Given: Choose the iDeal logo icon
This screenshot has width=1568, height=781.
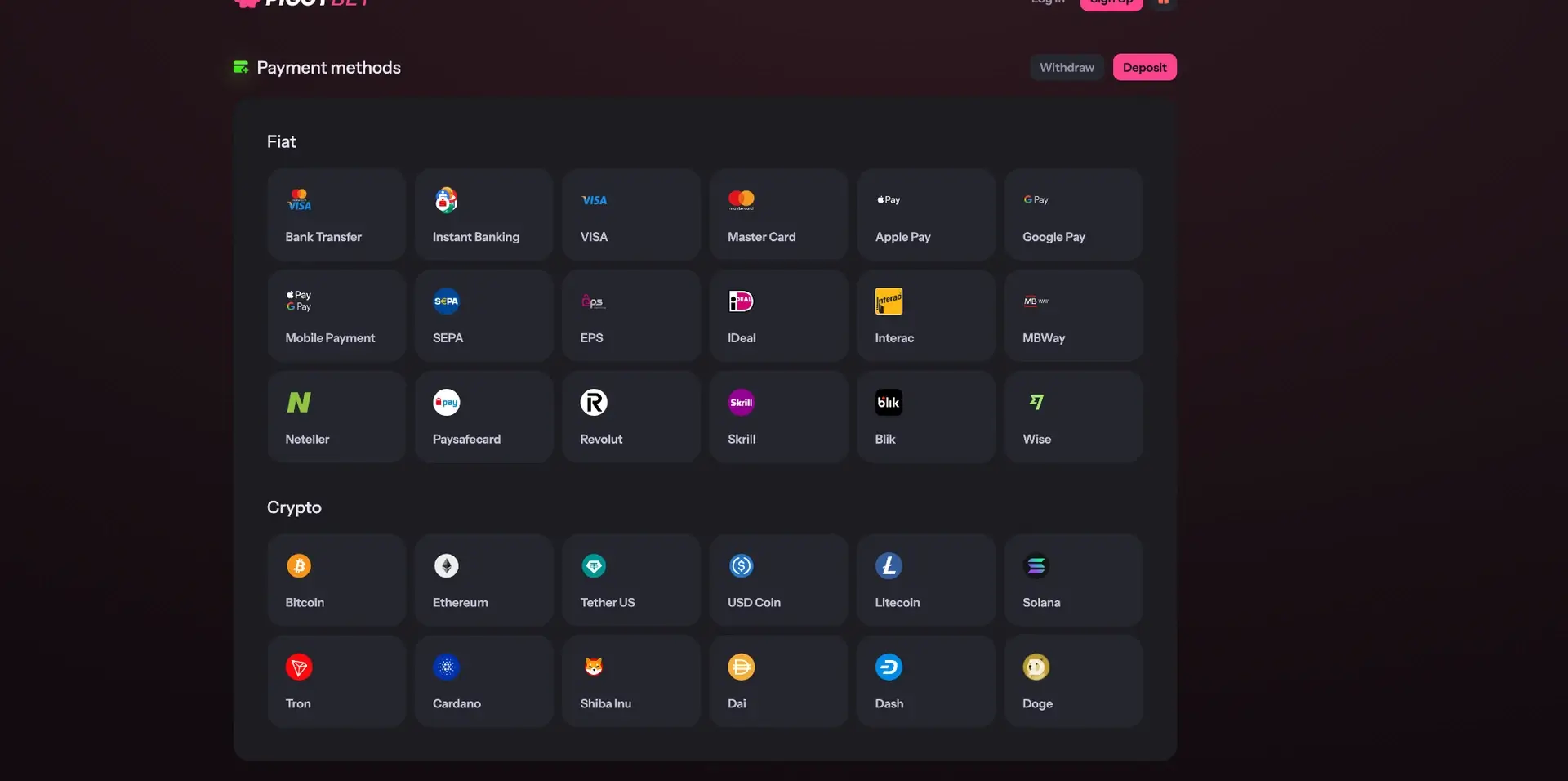Looking at the screenshot, I should coord(742,301).
